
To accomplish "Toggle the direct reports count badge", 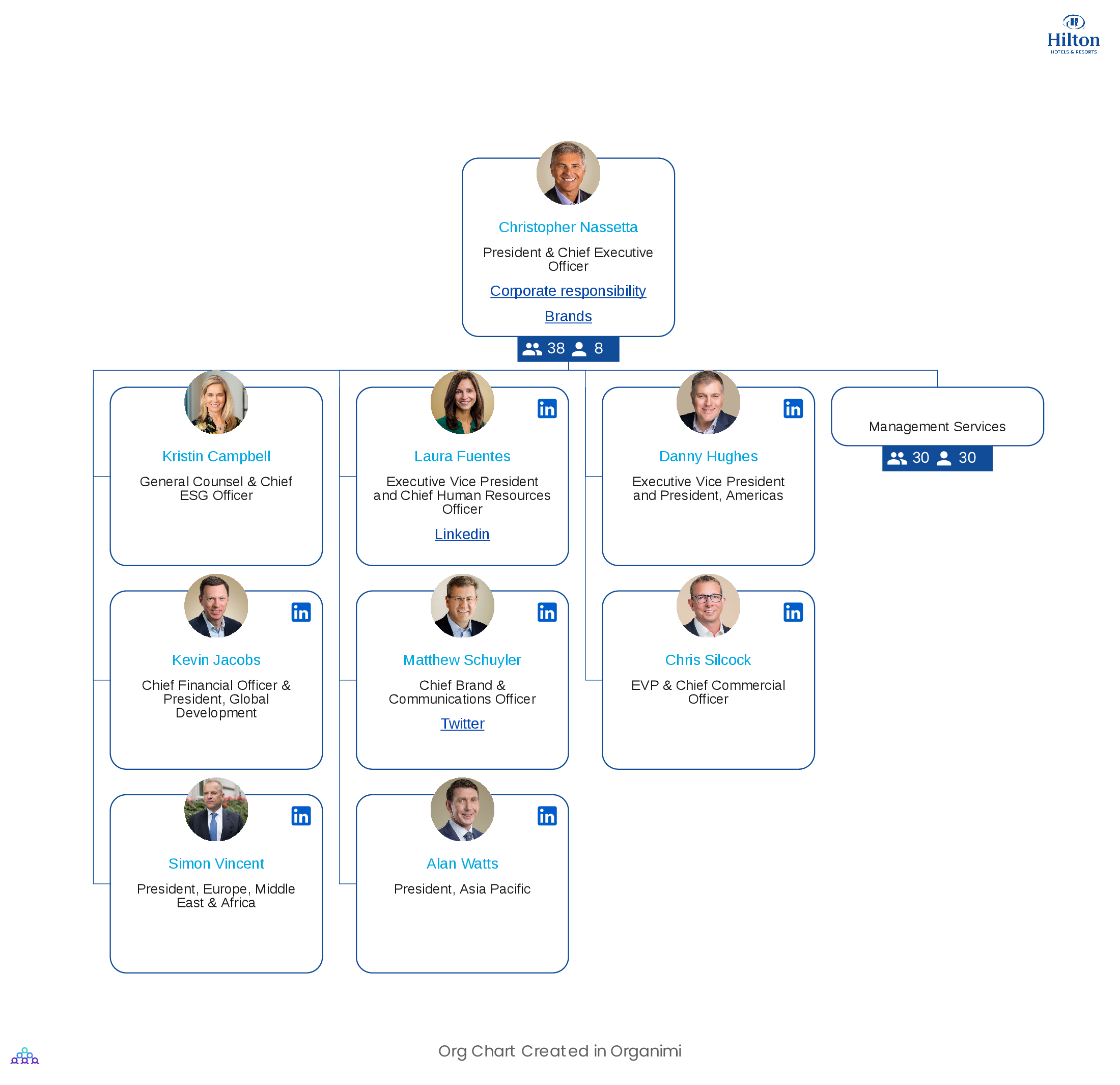I will click(x=590, y=349).
